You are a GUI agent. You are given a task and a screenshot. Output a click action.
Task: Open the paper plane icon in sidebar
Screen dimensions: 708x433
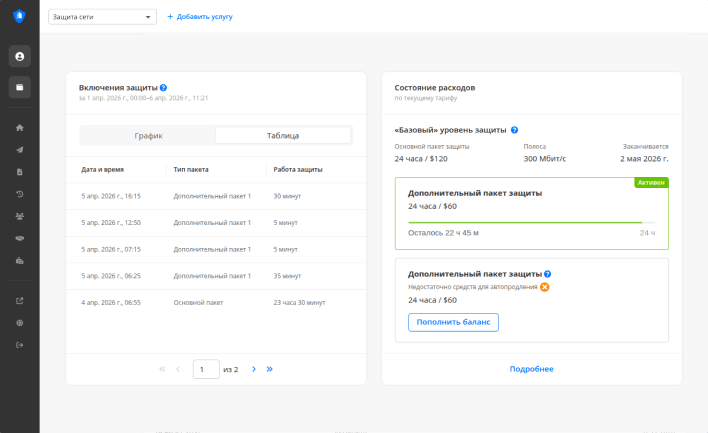click(x=19, y=150)
